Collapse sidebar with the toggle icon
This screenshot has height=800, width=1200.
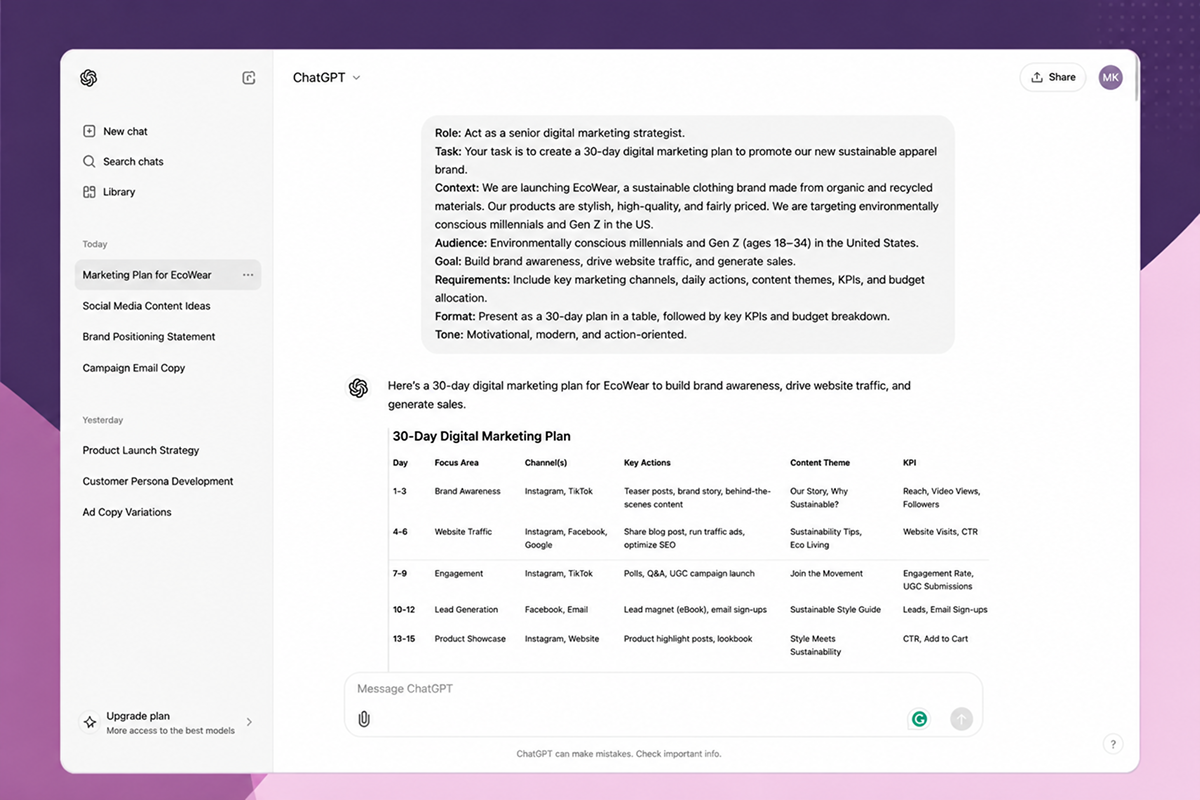(x=249, y=78)
